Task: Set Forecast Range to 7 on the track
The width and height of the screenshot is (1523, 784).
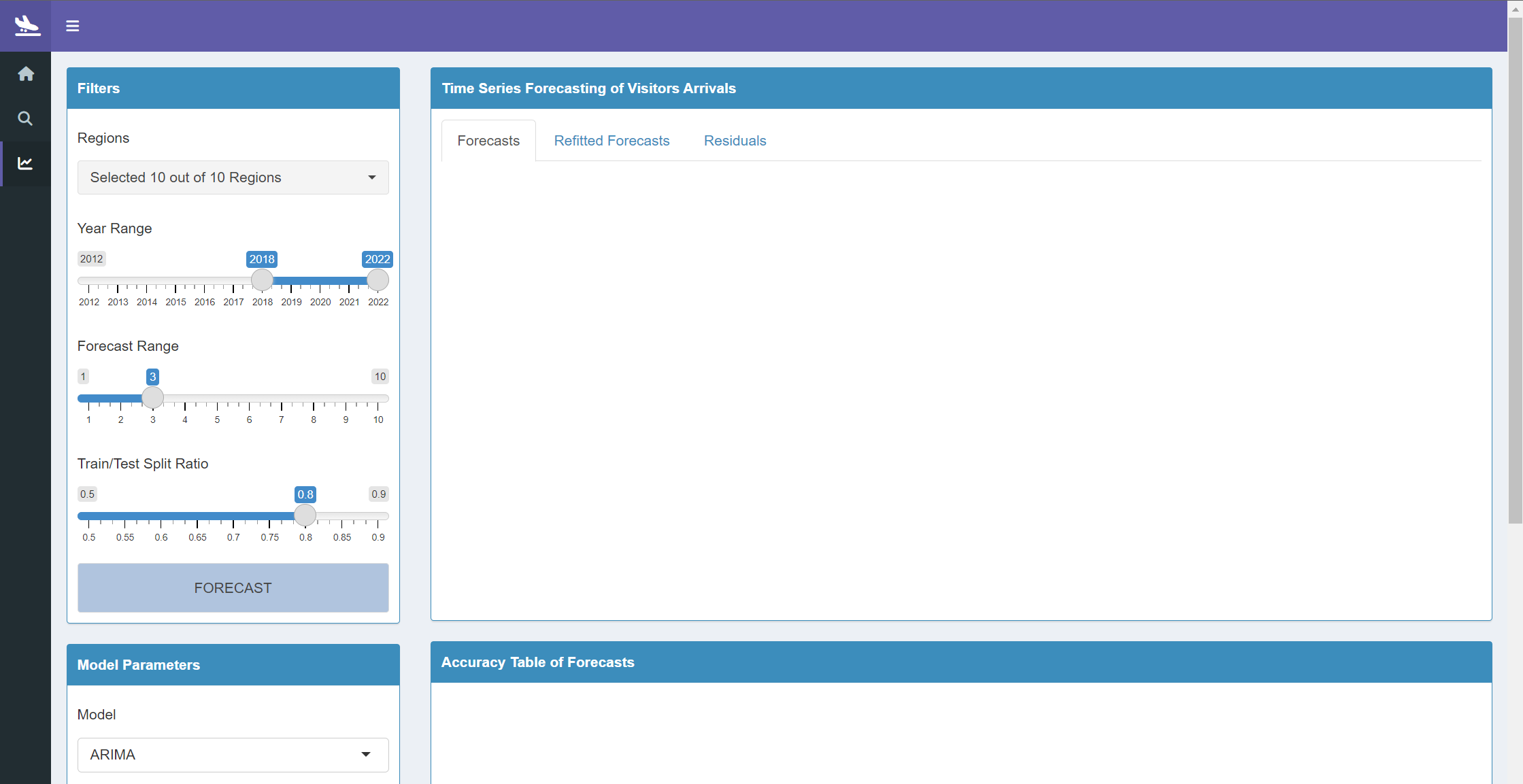Action: click(282, 398)
